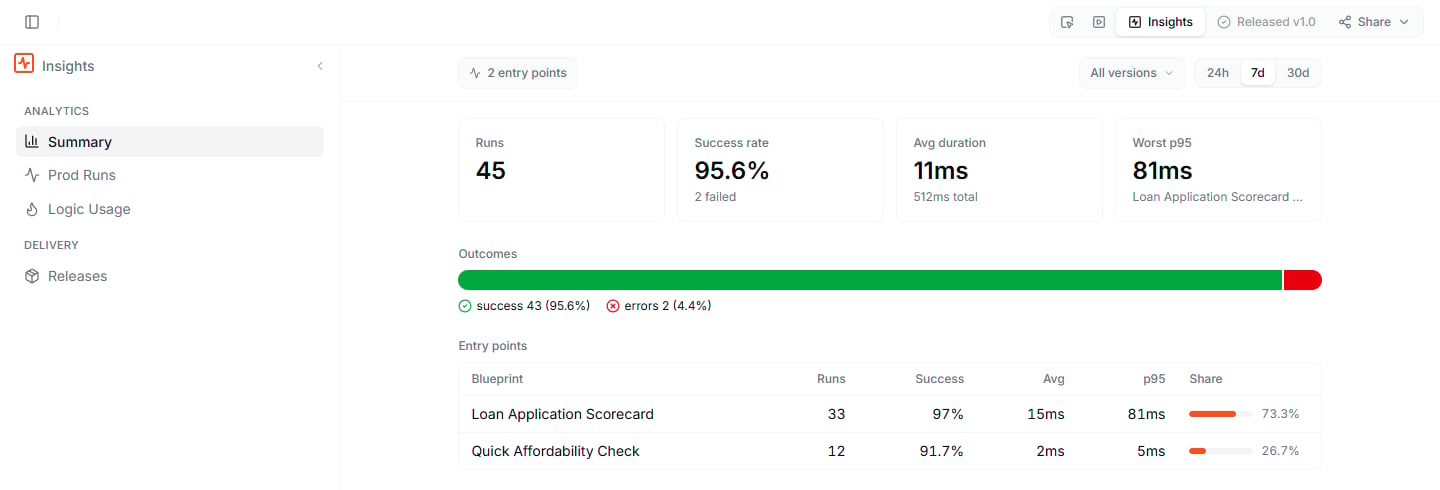Click the Avg duration stat card
Screen dimensions: 1440x490
(999, 170)
